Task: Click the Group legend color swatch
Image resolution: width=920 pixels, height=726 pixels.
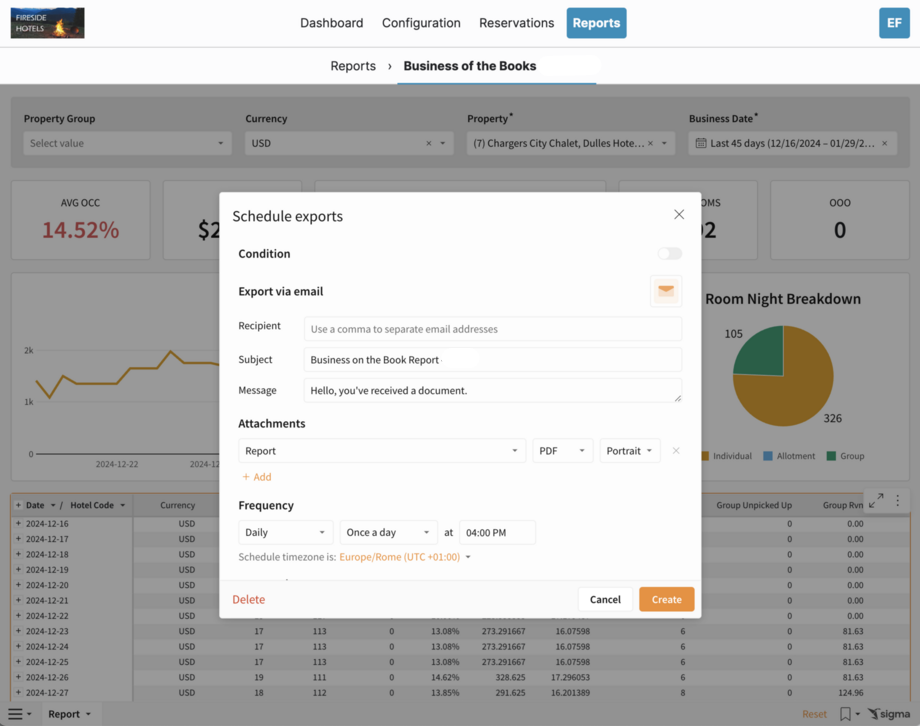Action: pyautogui.click(x=831, y=456)
